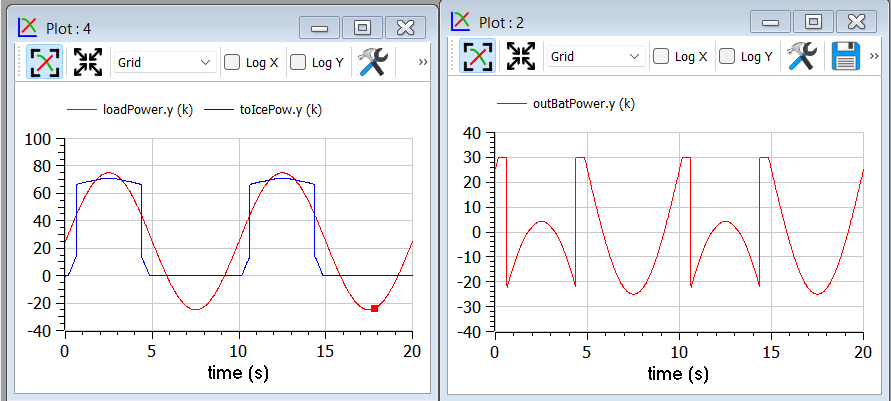Click toIcePow.y (k) legend entry

point(280,110)
